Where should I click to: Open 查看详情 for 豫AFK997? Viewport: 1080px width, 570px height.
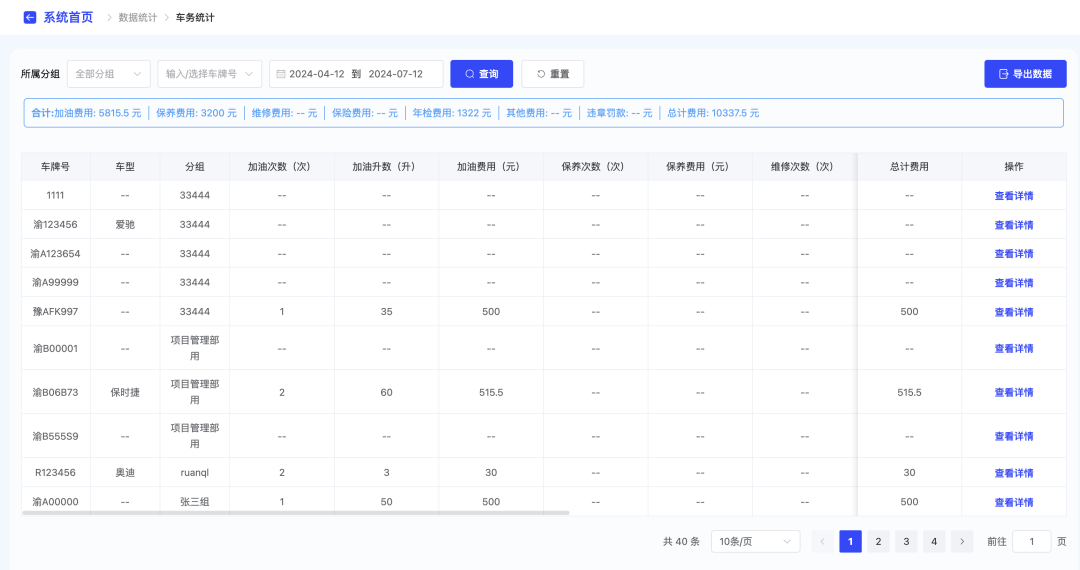click(1014, 312)
